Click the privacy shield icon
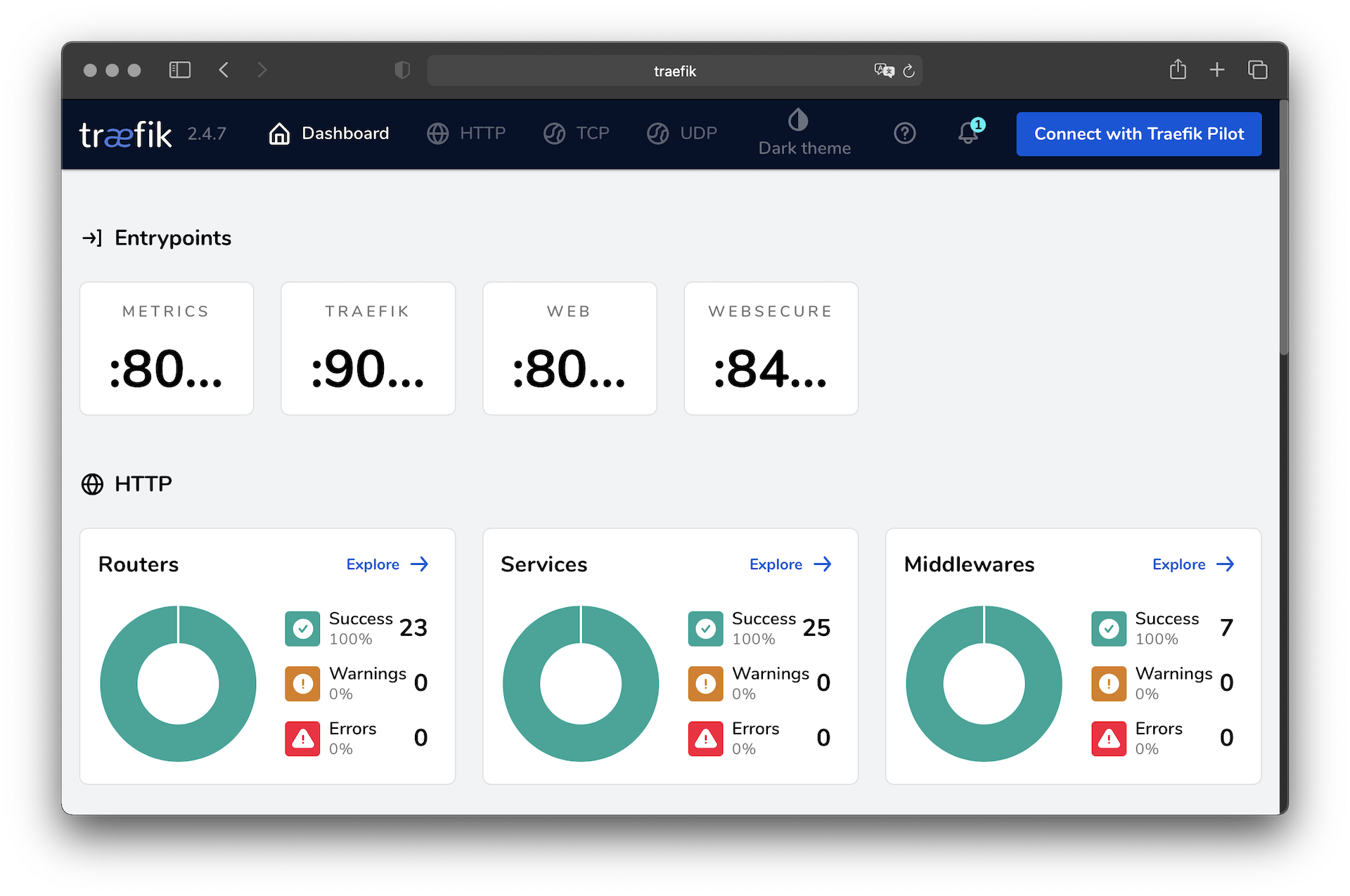Image resolution: width=1350 pixels, height=896 pixels. 402,70
